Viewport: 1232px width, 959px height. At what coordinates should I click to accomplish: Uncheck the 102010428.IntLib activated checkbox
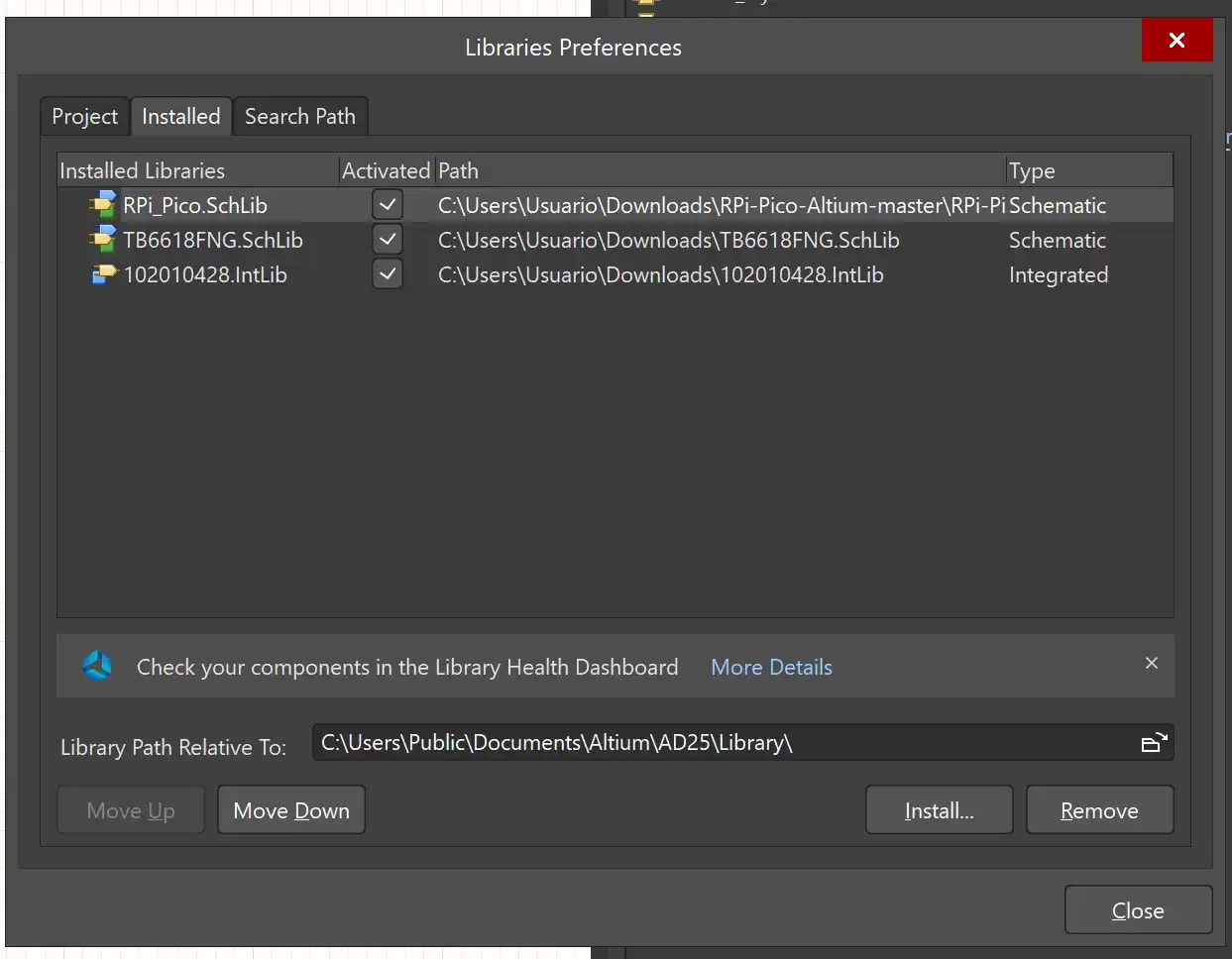[x=388, y=274]
